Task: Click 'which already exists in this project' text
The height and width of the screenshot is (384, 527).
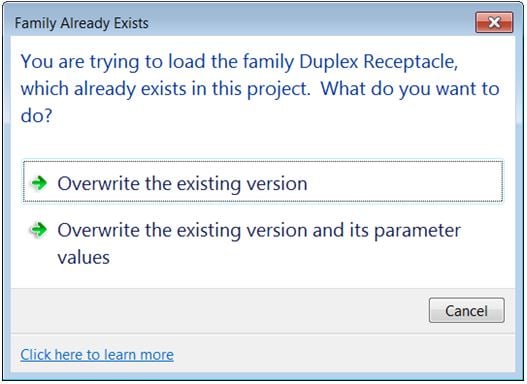Action: (x=165, y=89)
